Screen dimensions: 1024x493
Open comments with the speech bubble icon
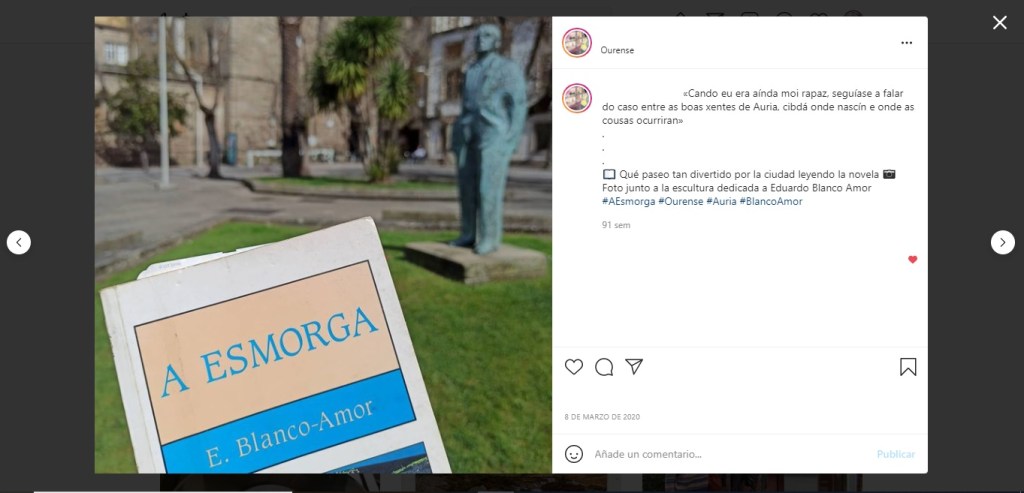click(x=604, y=367)
